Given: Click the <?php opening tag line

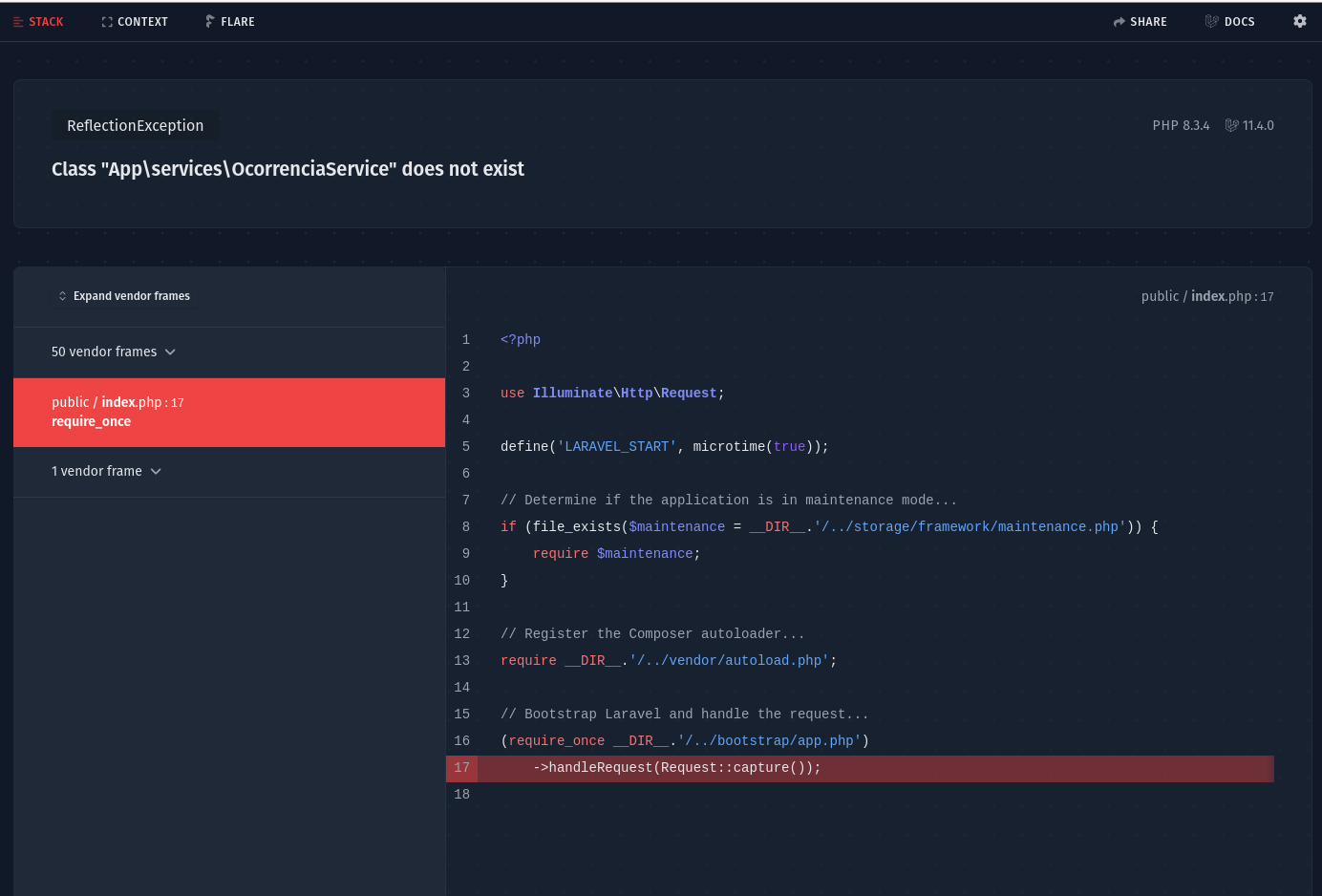Looking at the screenshot, I should [521, 340].
